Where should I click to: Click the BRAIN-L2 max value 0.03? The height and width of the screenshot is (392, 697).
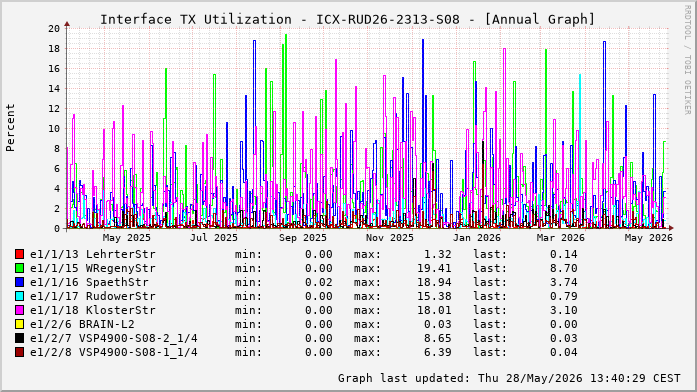tap(438, 324)
